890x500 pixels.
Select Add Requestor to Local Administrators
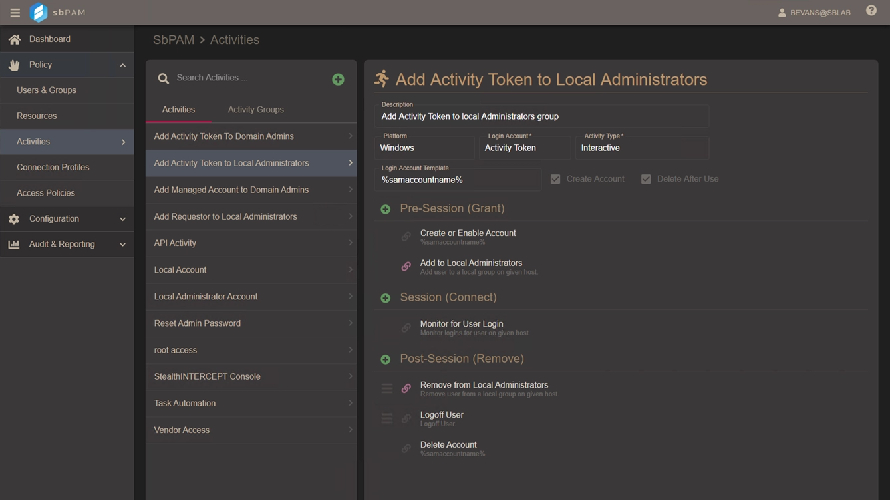click(251, 217)
